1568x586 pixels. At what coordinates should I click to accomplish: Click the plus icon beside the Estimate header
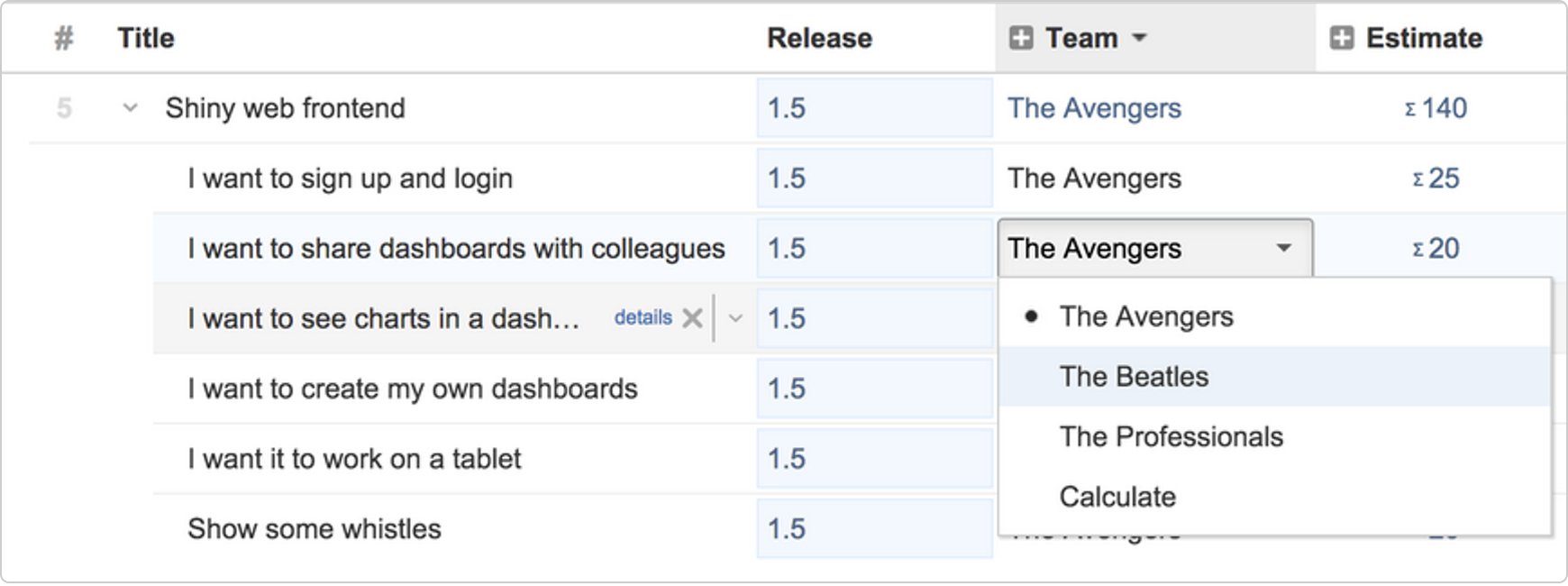(1342, 38)
